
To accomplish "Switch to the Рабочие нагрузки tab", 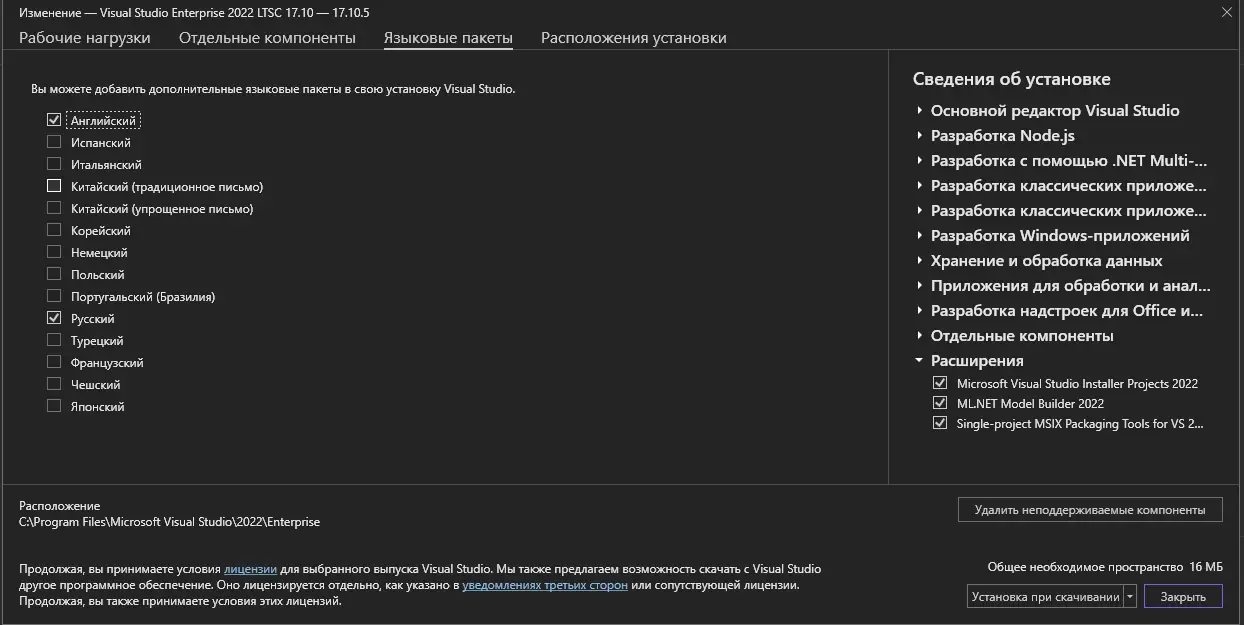I will [x=84, y=38].
